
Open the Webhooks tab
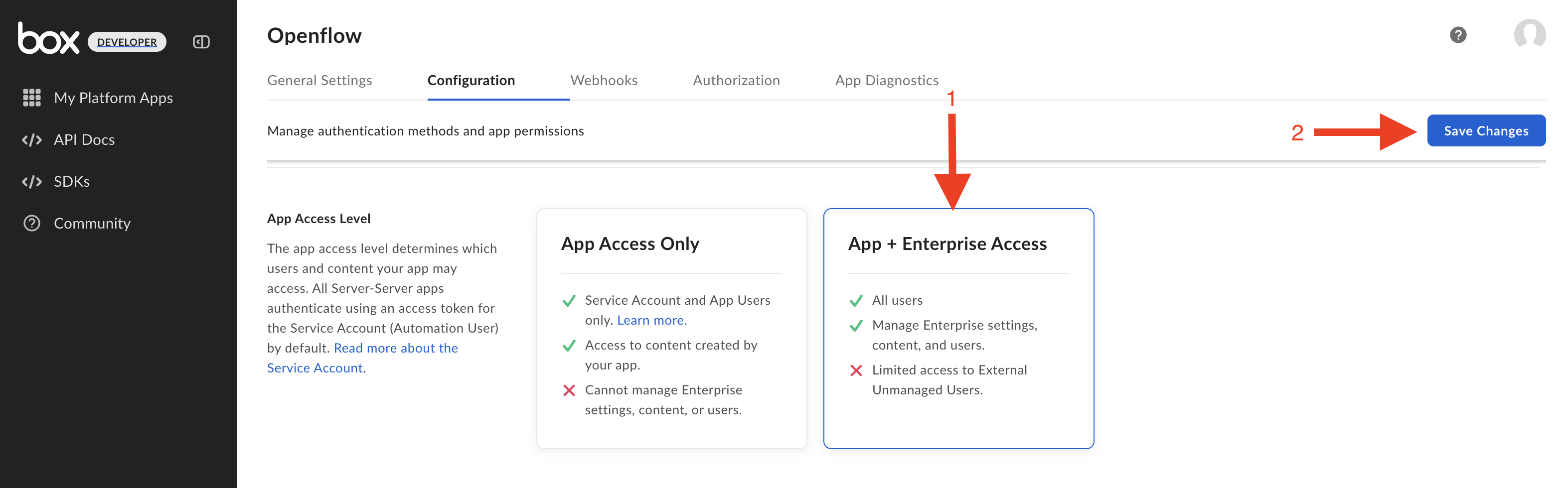click(x=604, y=80)
